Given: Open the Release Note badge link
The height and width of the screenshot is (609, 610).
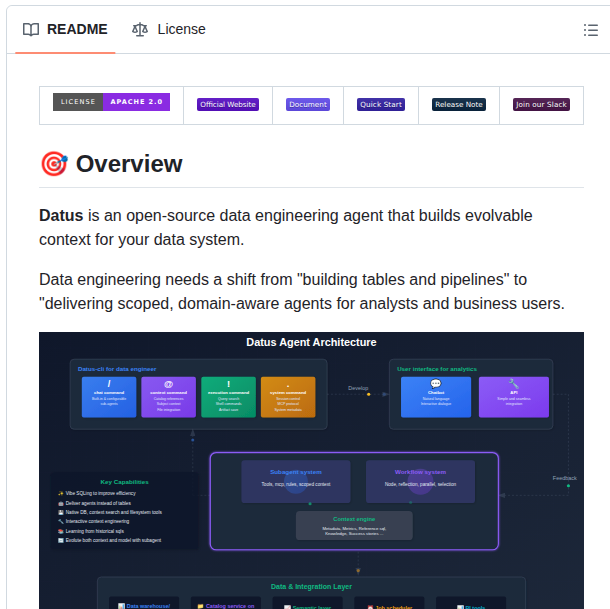Looking at the screenshot, I should tap(459, 104).
